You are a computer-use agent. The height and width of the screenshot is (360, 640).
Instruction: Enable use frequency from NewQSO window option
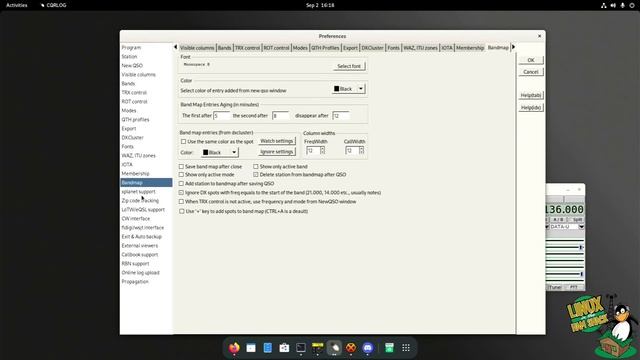coord(181,202)
